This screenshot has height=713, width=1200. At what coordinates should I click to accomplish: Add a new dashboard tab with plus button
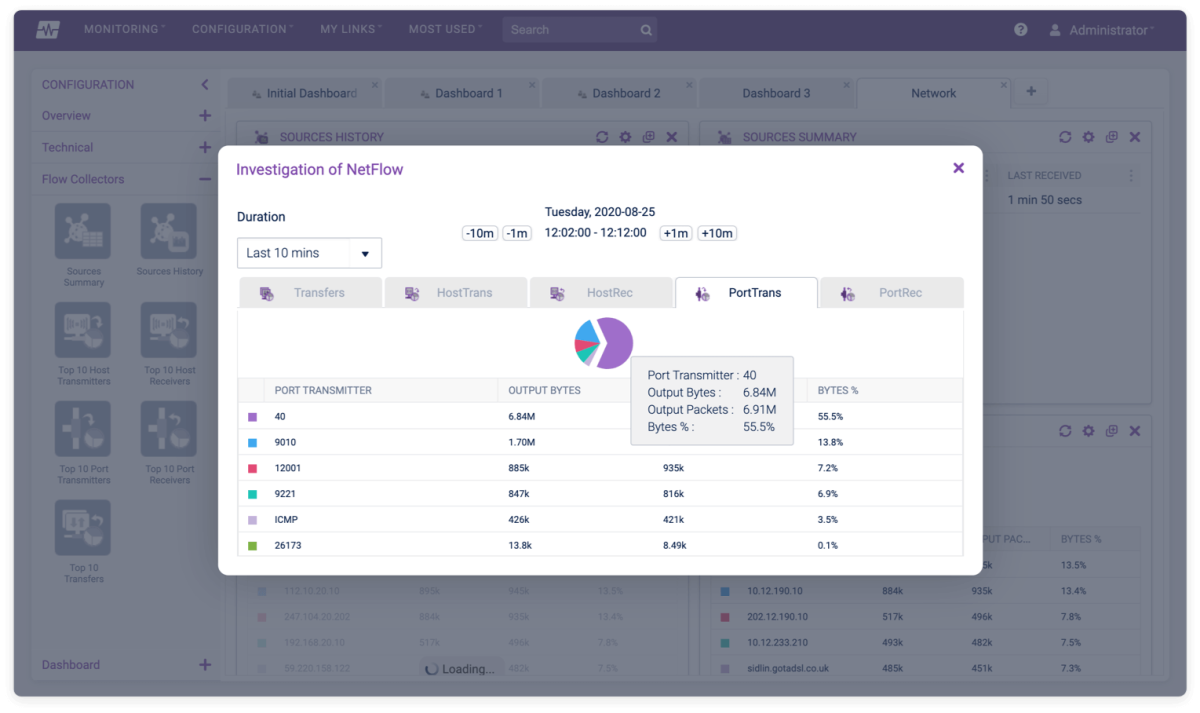point(1031,90)
